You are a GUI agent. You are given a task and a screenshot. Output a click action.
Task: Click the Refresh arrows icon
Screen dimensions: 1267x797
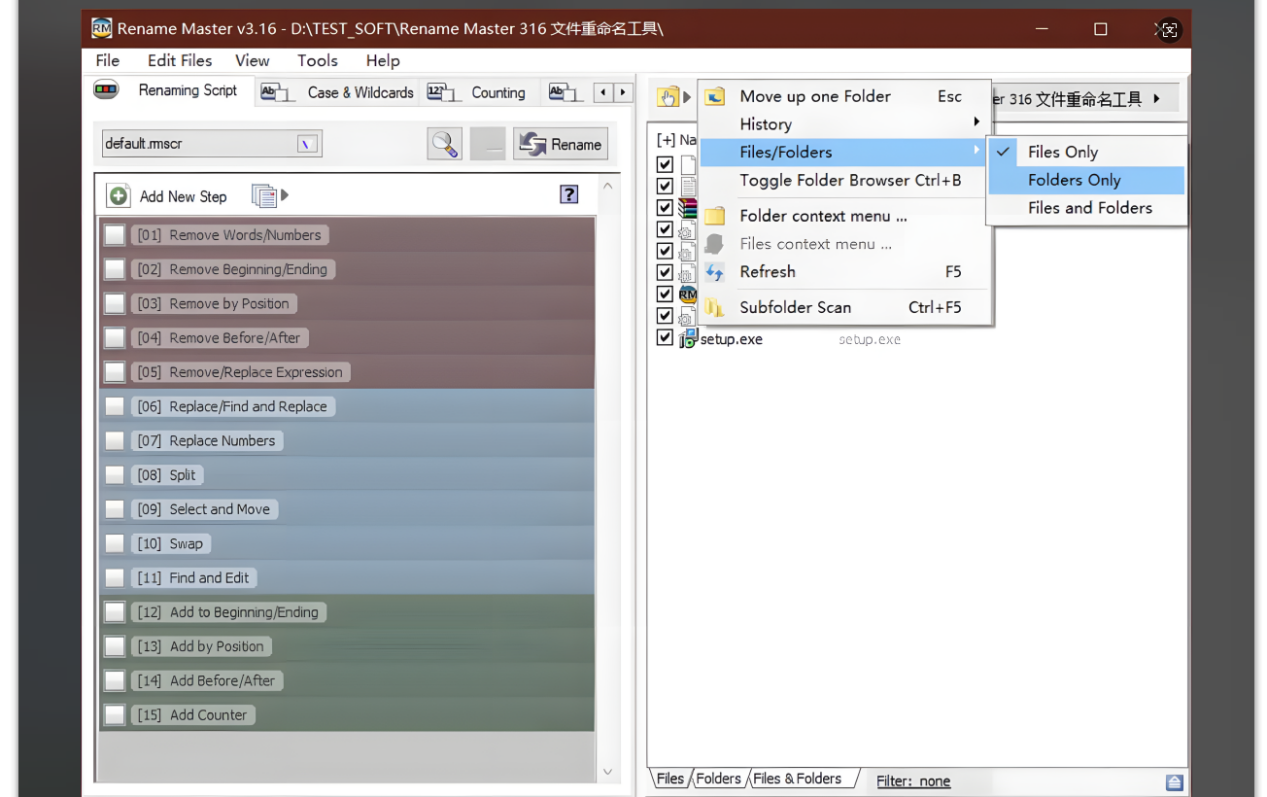(x=714, y=272)
